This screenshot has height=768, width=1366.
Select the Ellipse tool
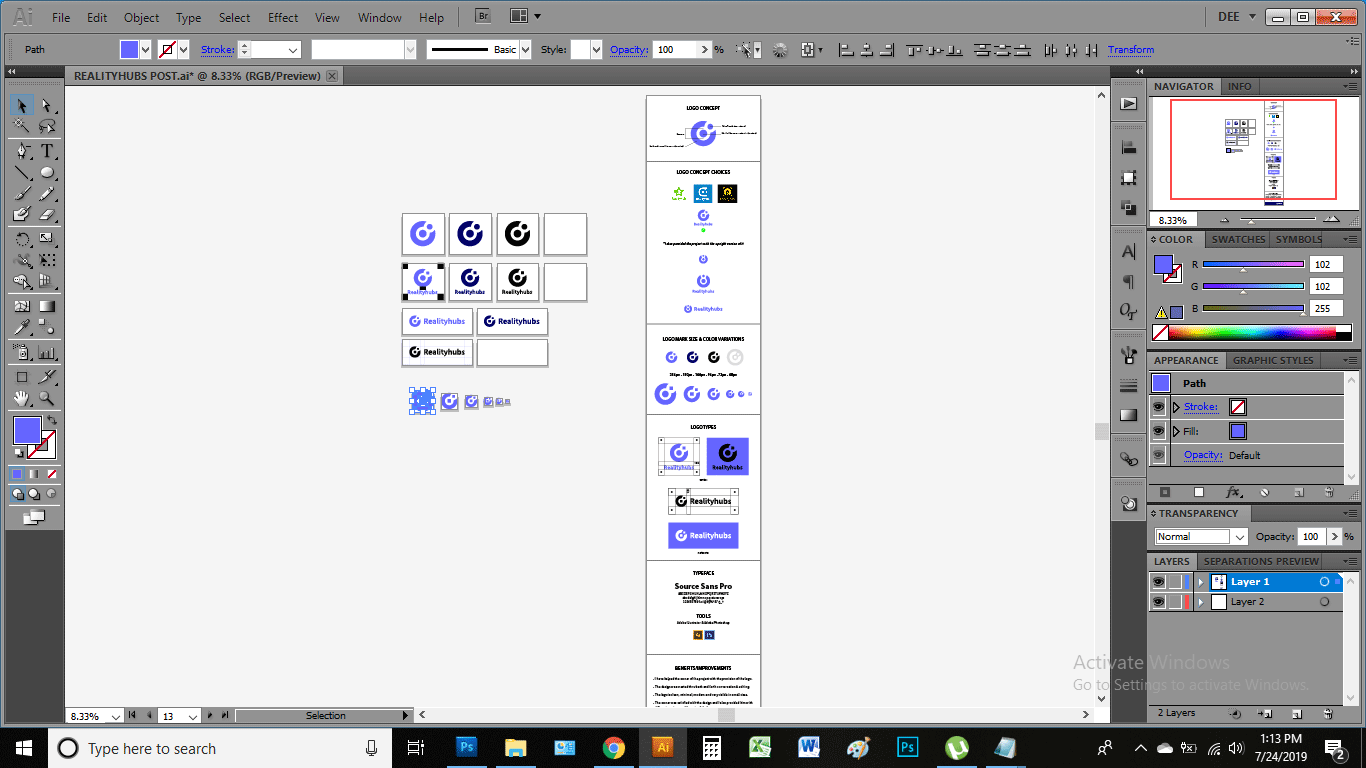47,172
